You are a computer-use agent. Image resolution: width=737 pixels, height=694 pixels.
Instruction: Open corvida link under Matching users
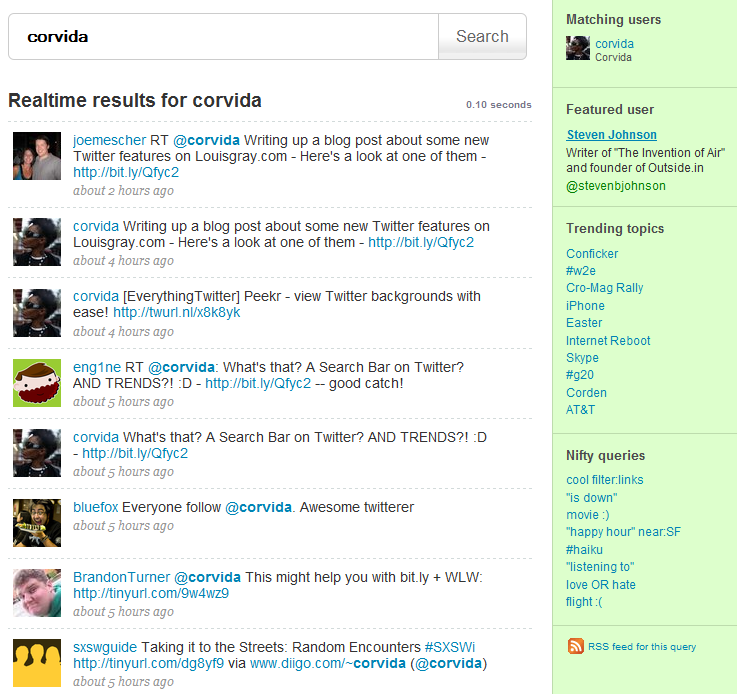[x=614, y=44]
